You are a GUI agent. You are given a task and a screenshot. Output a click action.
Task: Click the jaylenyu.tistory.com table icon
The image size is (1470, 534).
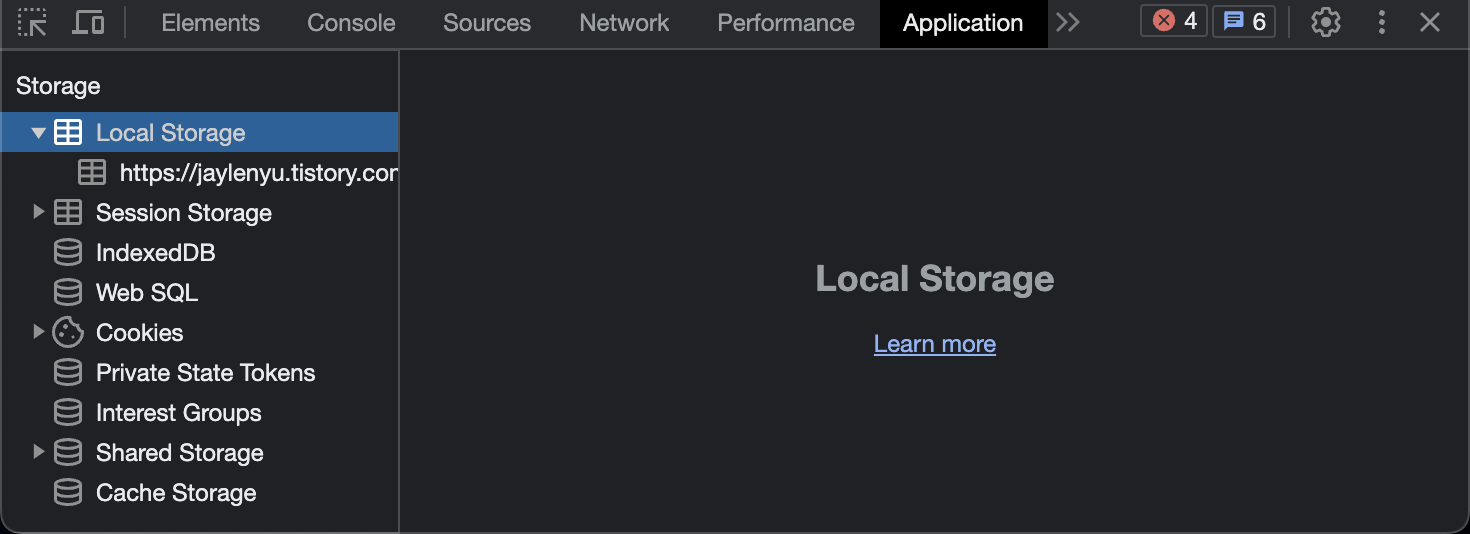pos(92,172)
